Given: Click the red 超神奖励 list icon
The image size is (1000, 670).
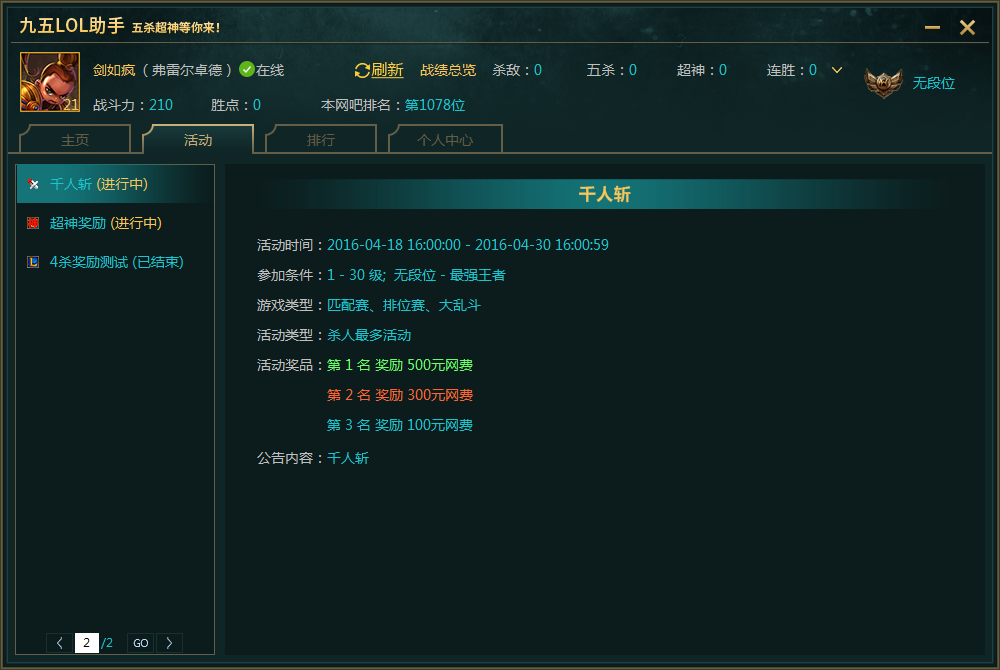Looking at the screenshot, I should [33, 223].
